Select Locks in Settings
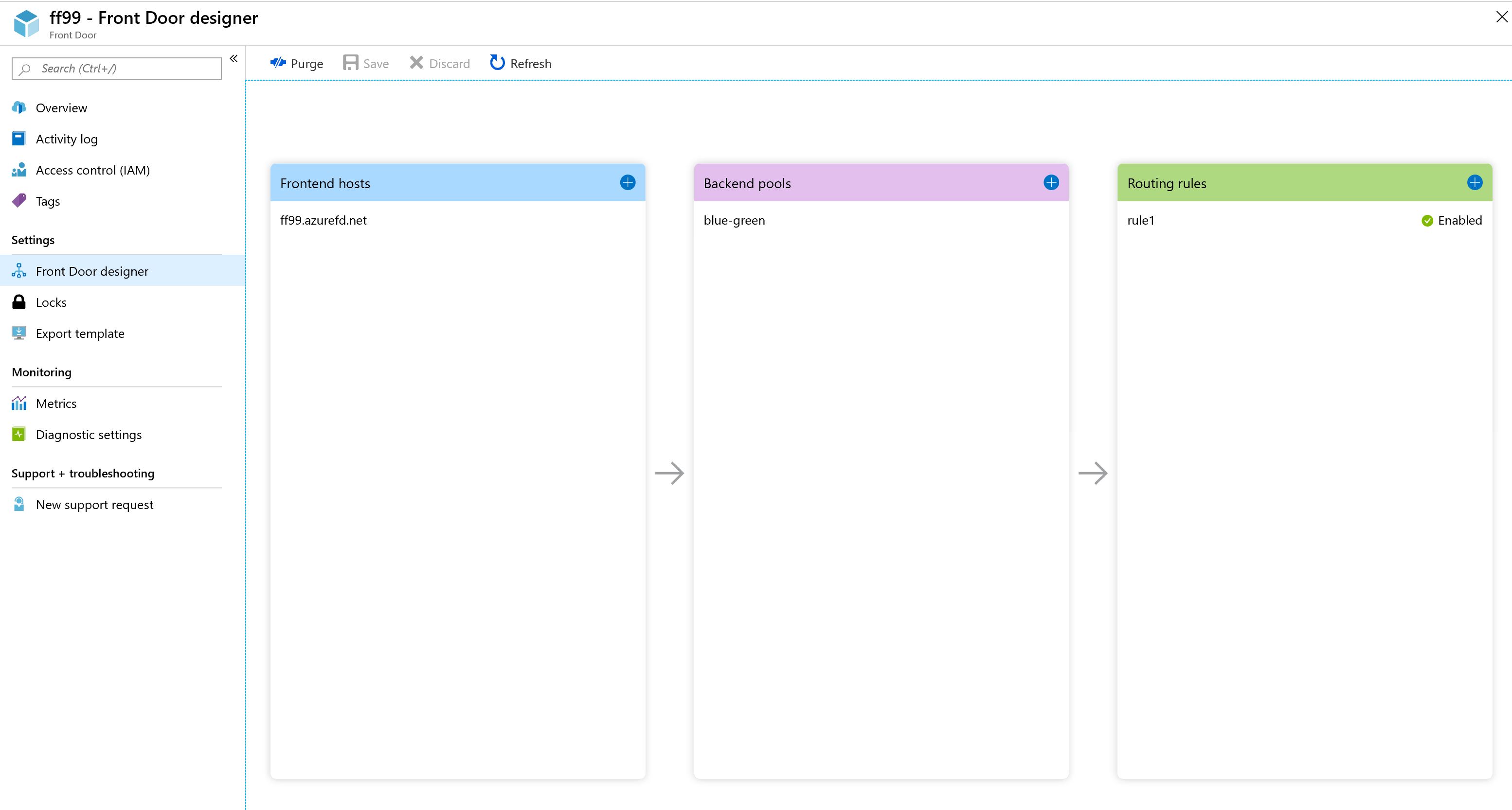 [x=51, y=302]
